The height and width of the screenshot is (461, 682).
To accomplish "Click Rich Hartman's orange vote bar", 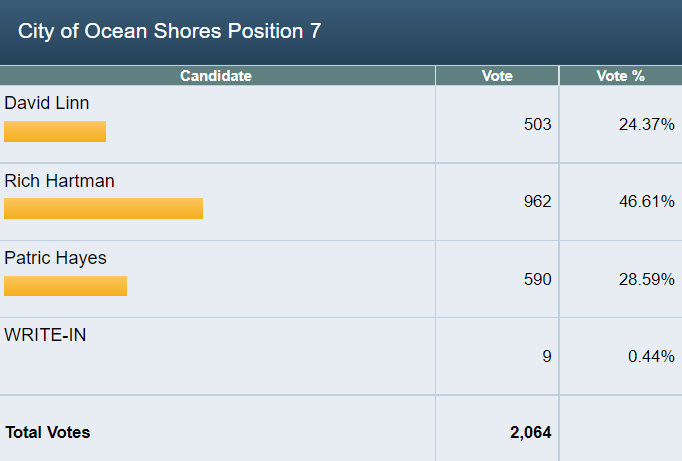I will [x=103, y=208].
